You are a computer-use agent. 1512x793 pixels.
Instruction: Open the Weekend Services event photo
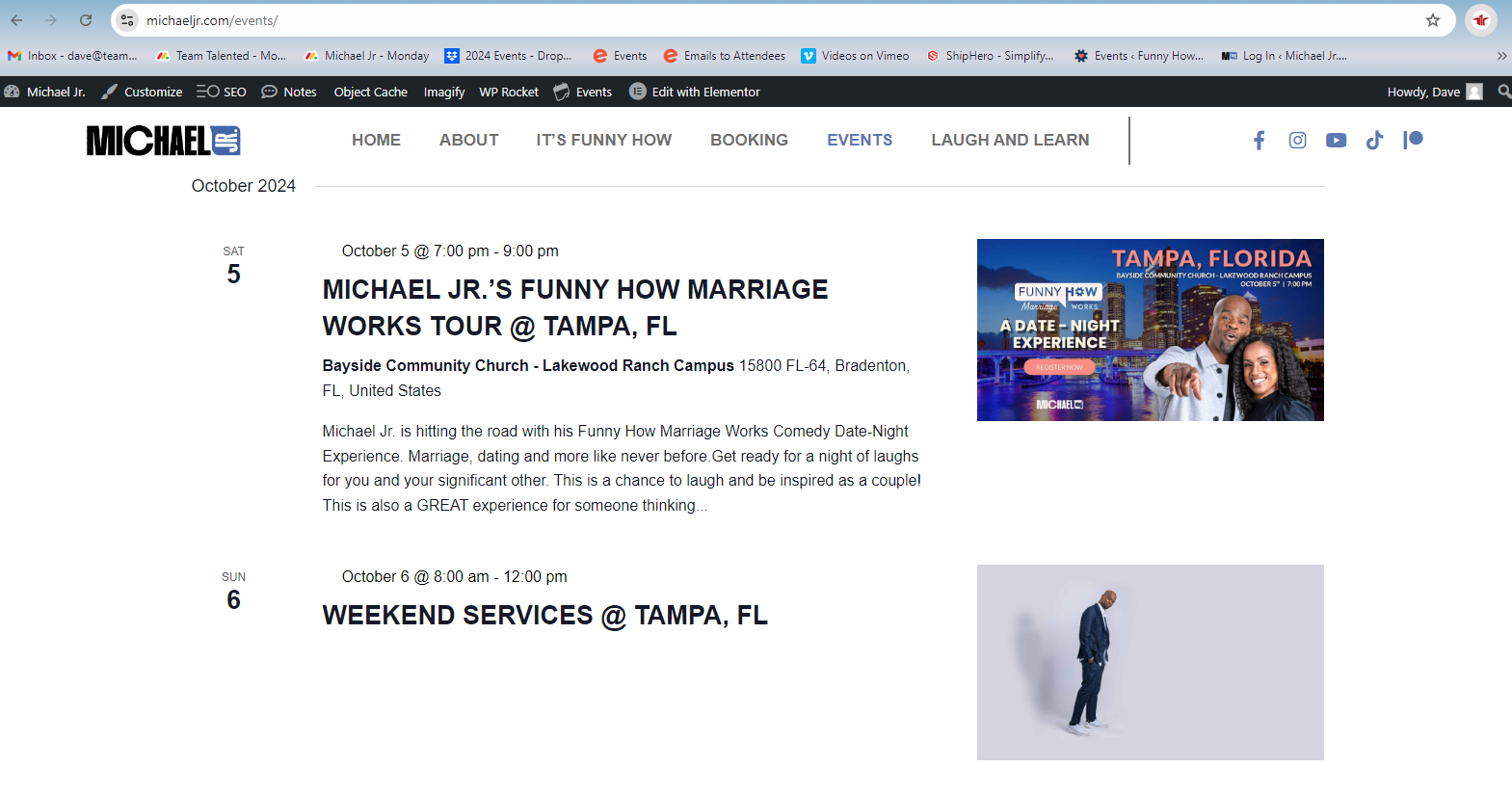tap(1151, 662)
